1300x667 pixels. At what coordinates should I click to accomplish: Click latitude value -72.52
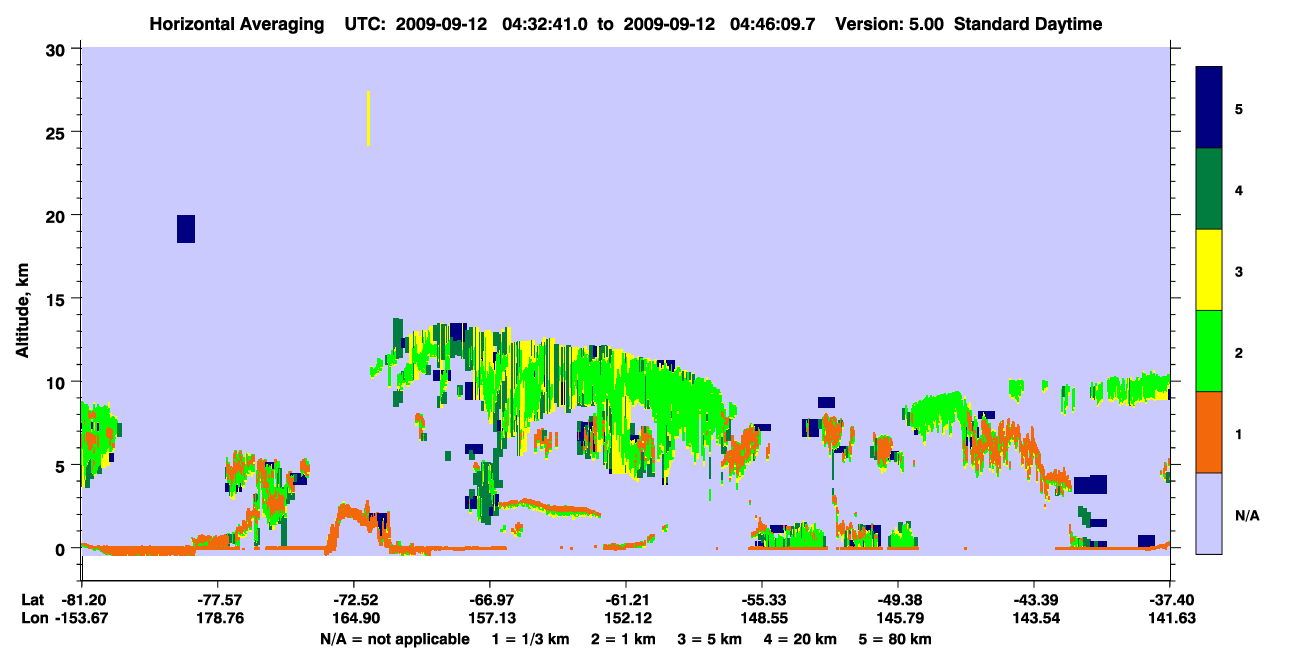[x=354, y=600]
